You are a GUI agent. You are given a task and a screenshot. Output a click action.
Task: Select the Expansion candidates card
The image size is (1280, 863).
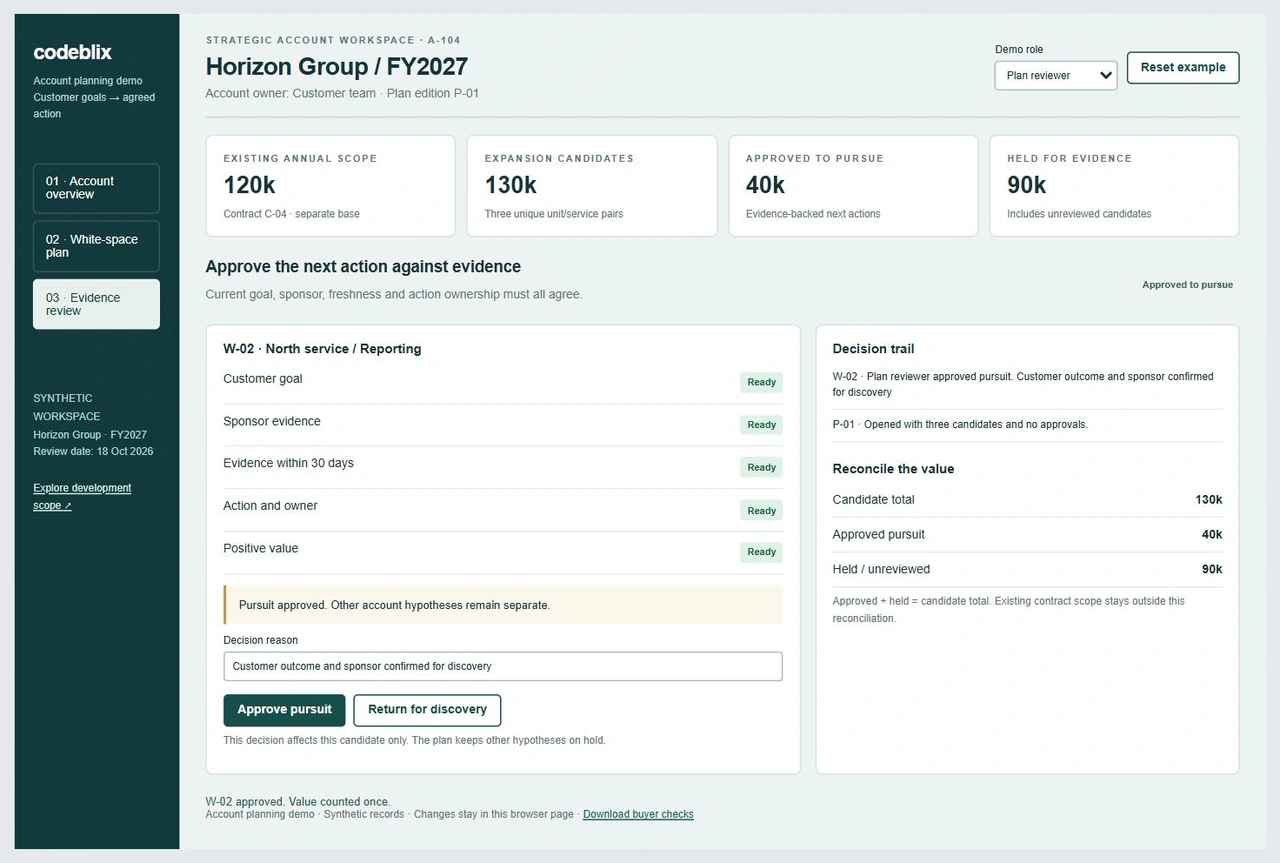592,186
